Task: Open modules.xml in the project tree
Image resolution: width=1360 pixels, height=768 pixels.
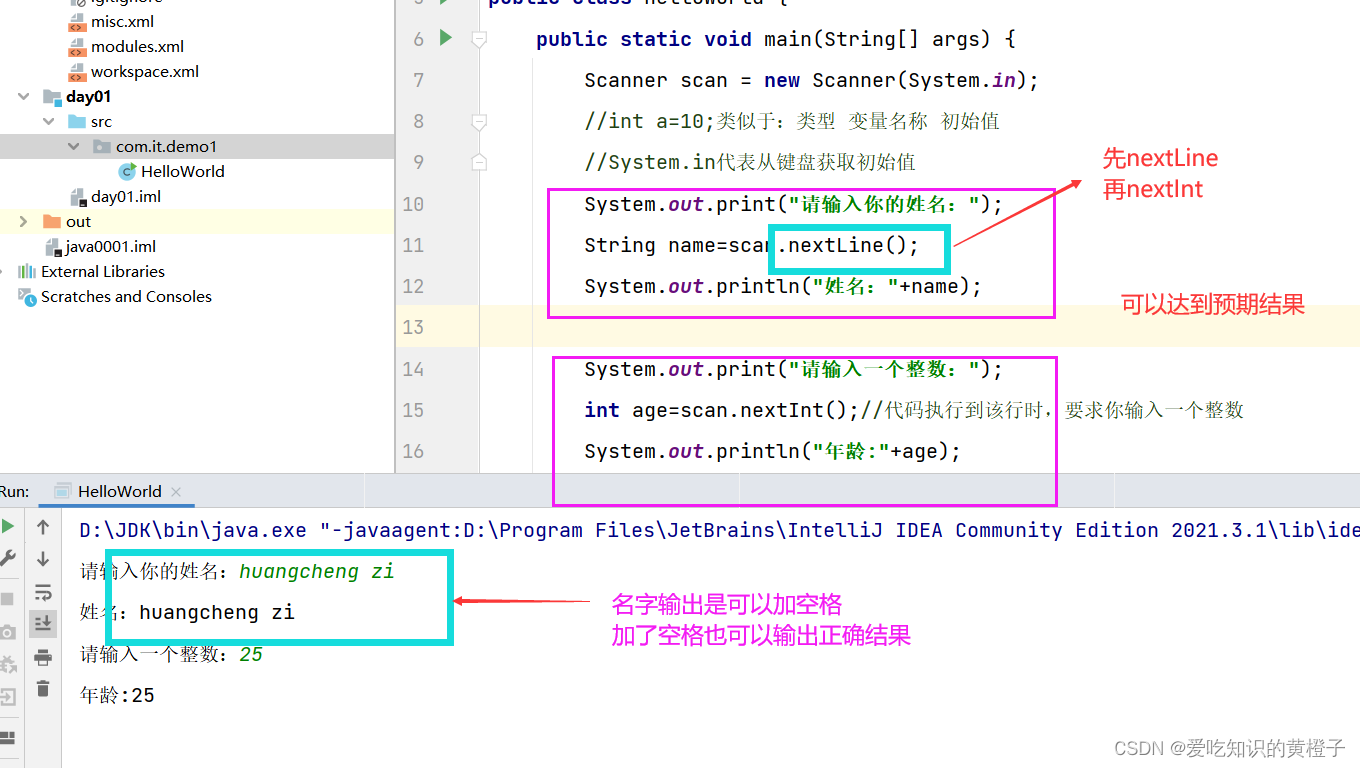Action: point(137,46)
